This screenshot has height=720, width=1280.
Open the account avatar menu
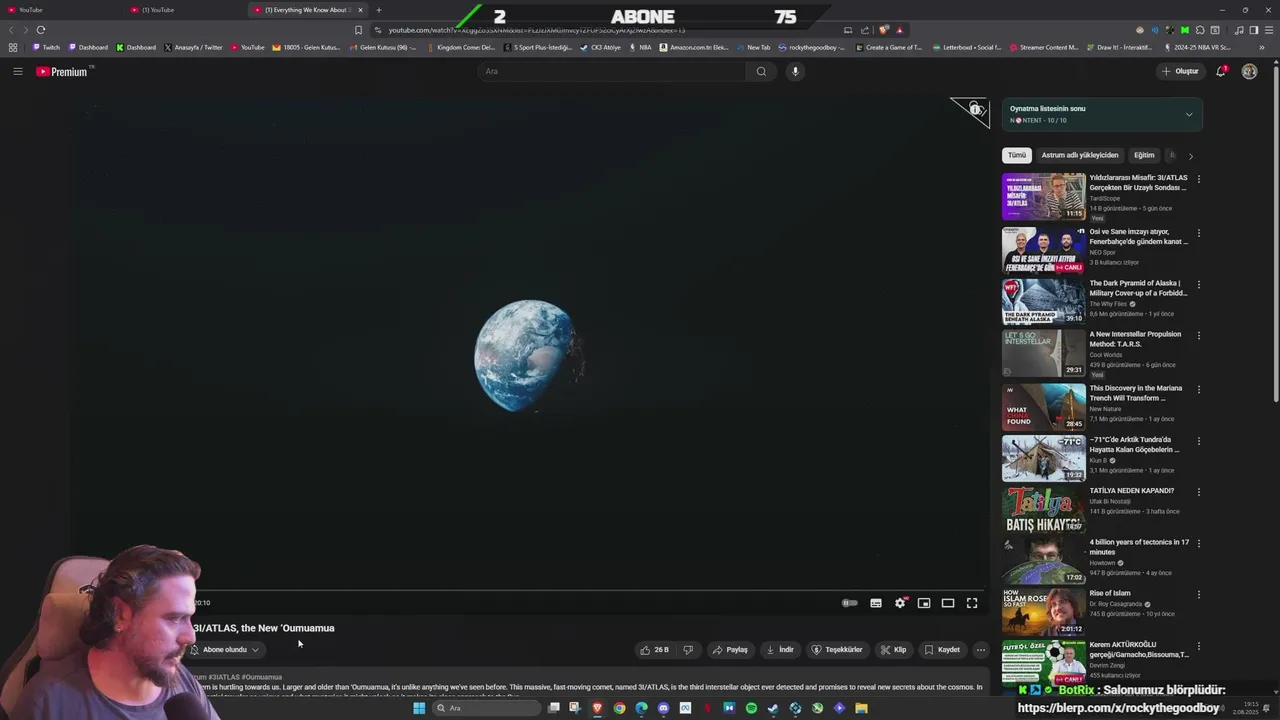1249,71
